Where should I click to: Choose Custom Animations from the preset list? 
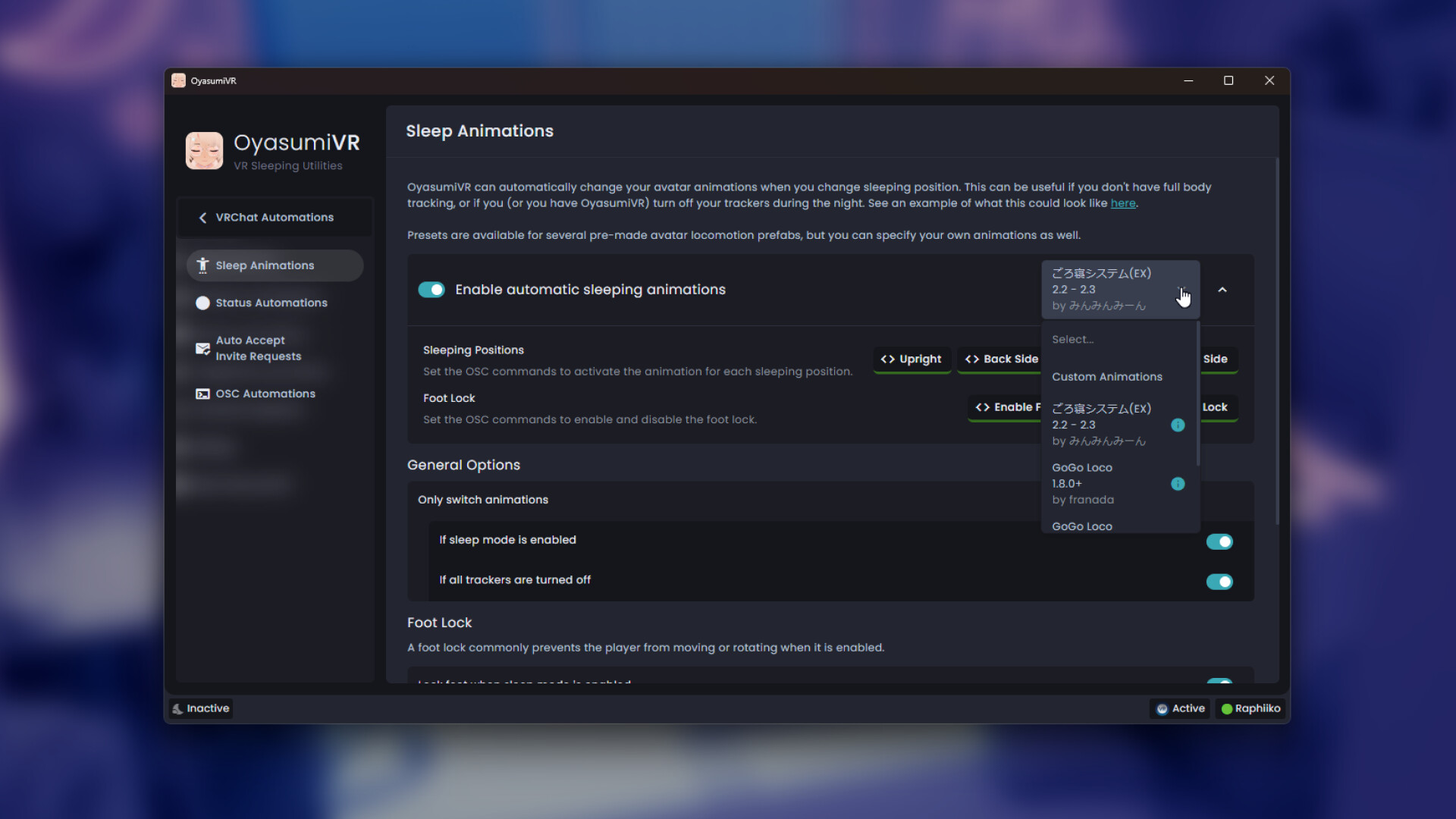coord(1107,377)
